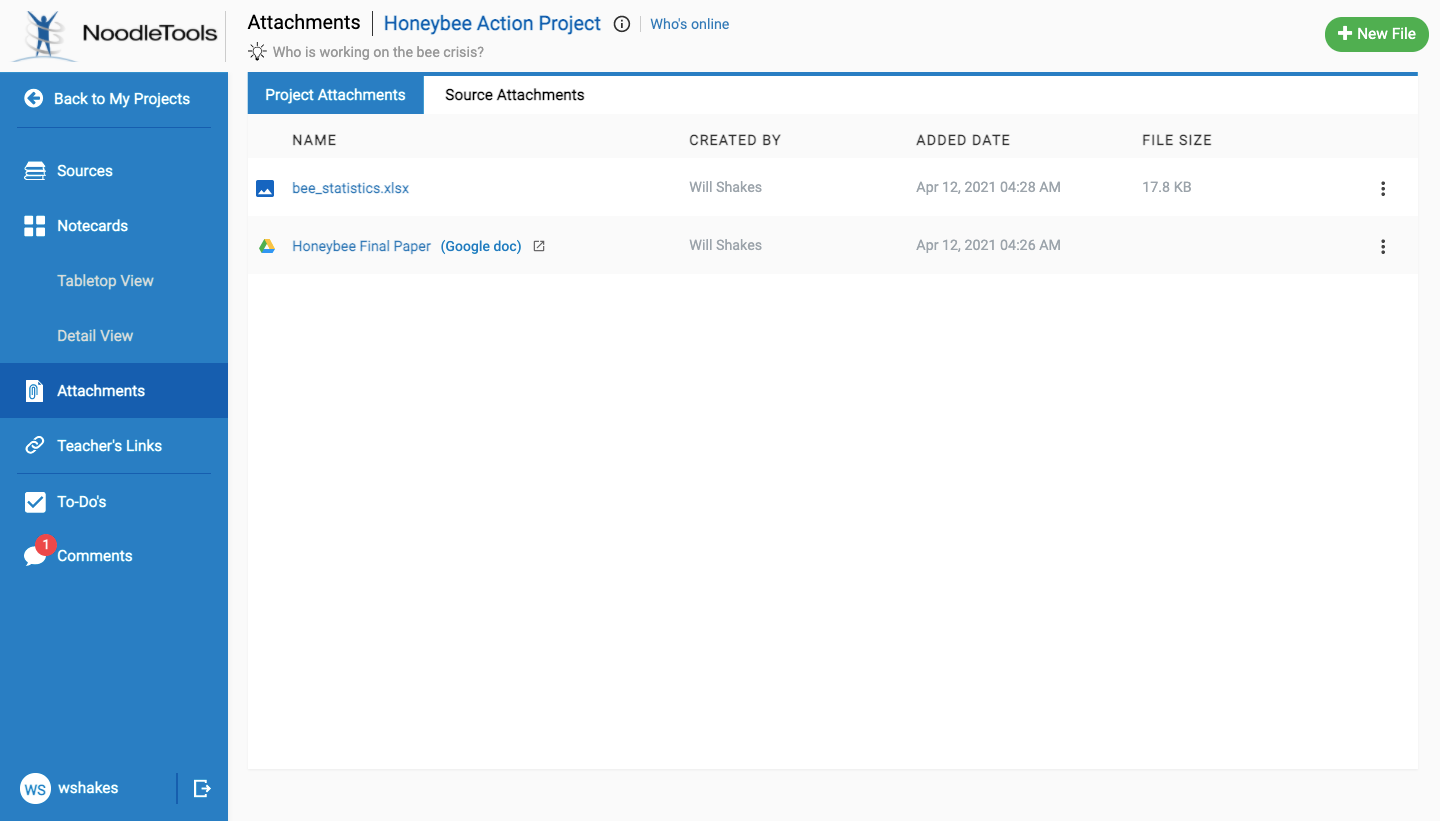The height and width of the screenshot is (821, 1440).
Task: Click the Comments speech bubble icon
Action: [35, 556]
